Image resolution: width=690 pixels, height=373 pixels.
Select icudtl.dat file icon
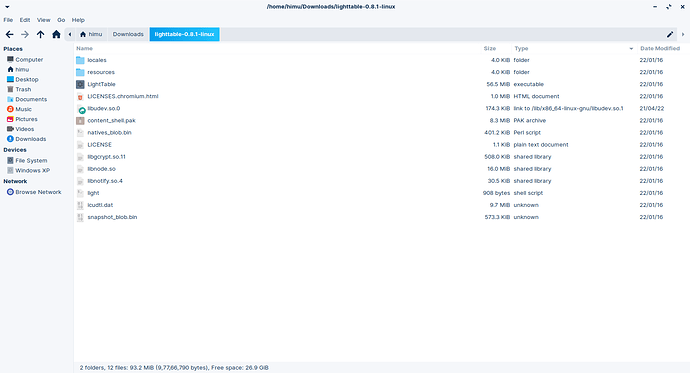[x=80, y=205]
